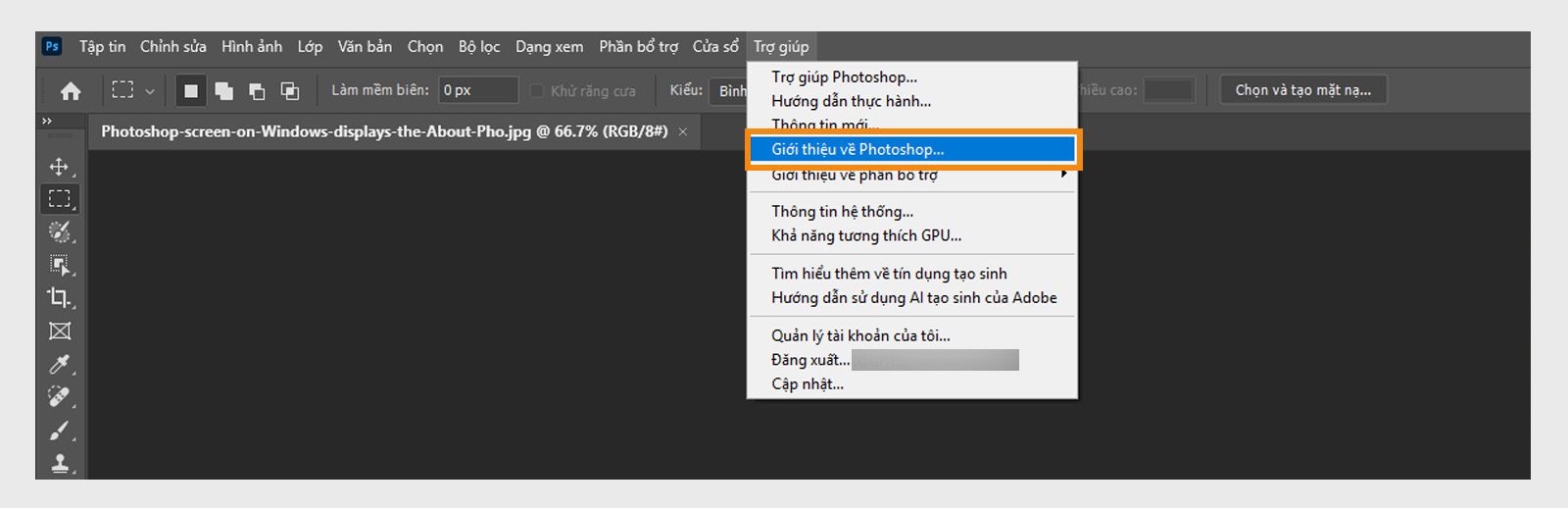Open the Phần bổ trợ menu

[x=639, y=46]
